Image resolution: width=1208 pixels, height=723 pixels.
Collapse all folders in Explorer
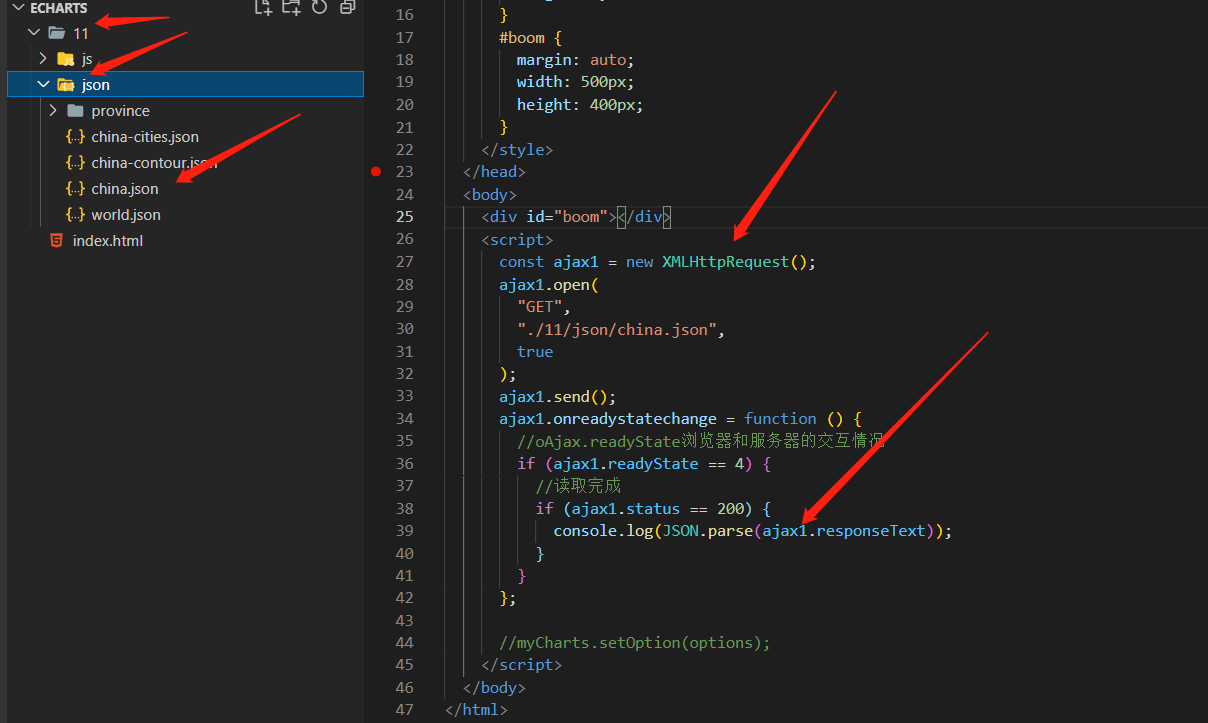(x=347, y=7)
